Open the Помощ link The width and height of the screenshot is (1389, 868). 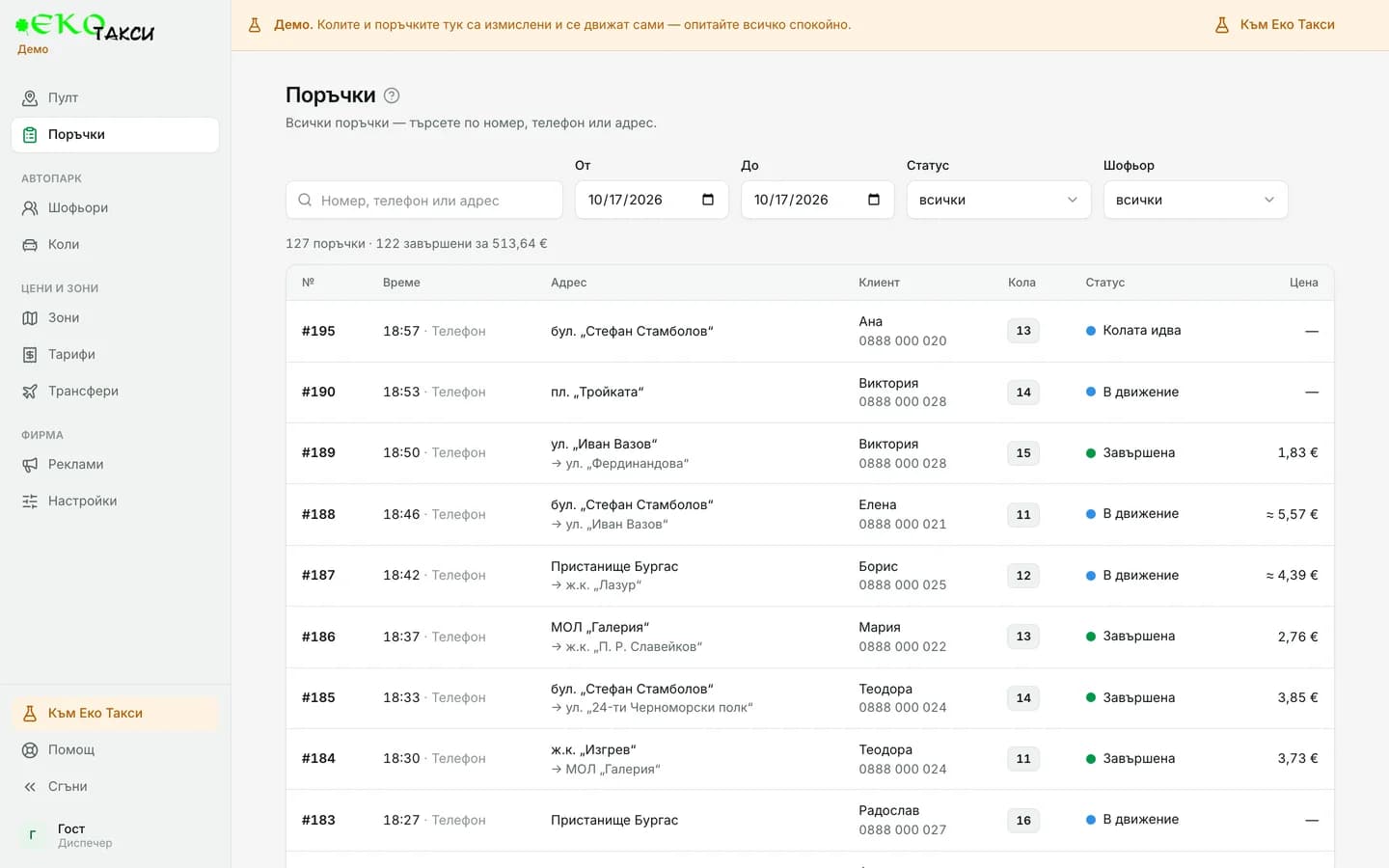coord(115,749)
